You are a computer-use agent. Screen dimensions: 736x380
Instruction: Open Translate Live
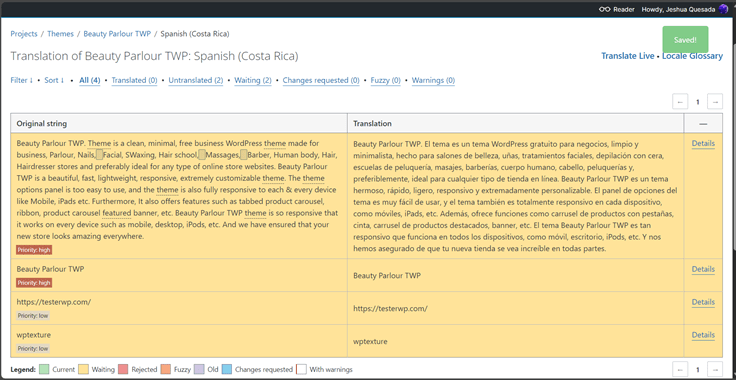[628, 56]
